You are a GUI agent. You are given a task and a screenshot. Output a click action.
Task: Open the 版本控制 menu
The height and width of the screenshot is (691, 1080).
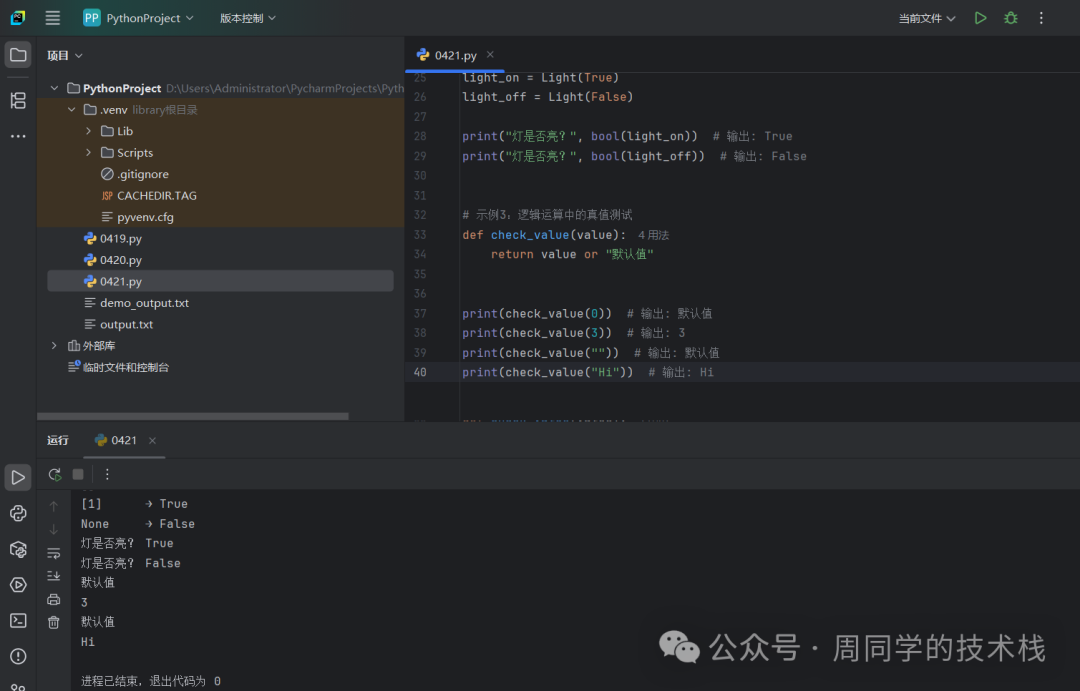point(247,18)
